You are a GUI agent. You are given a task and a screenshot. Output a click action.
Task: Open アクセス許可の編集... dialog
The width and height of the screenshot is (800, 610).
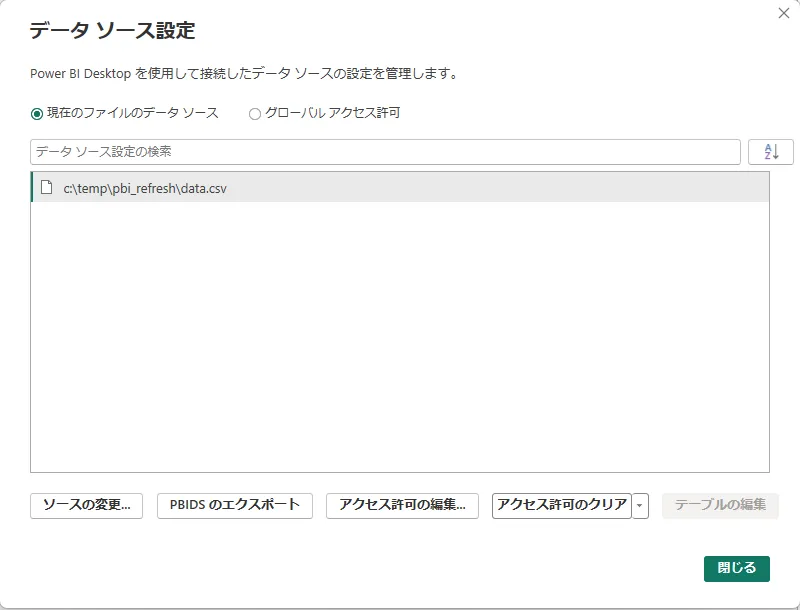[402, 506]
